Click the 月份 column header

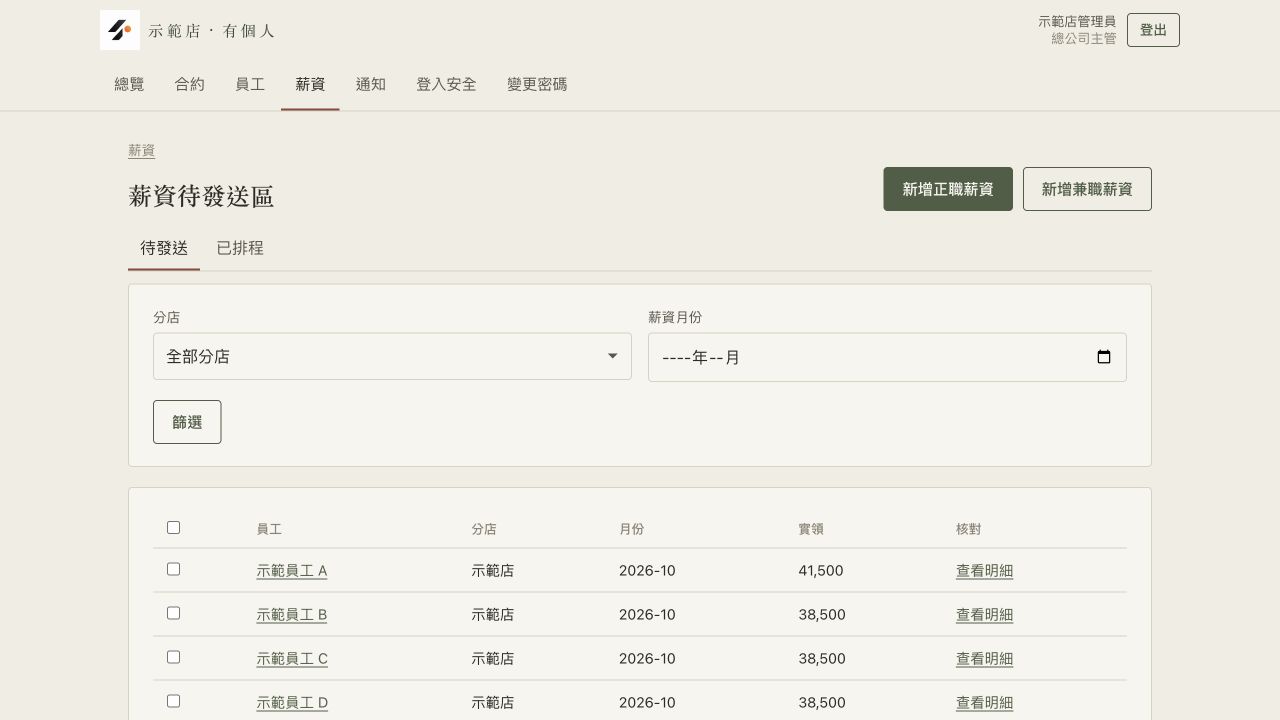pyautogui.click(x=632, y=529)
